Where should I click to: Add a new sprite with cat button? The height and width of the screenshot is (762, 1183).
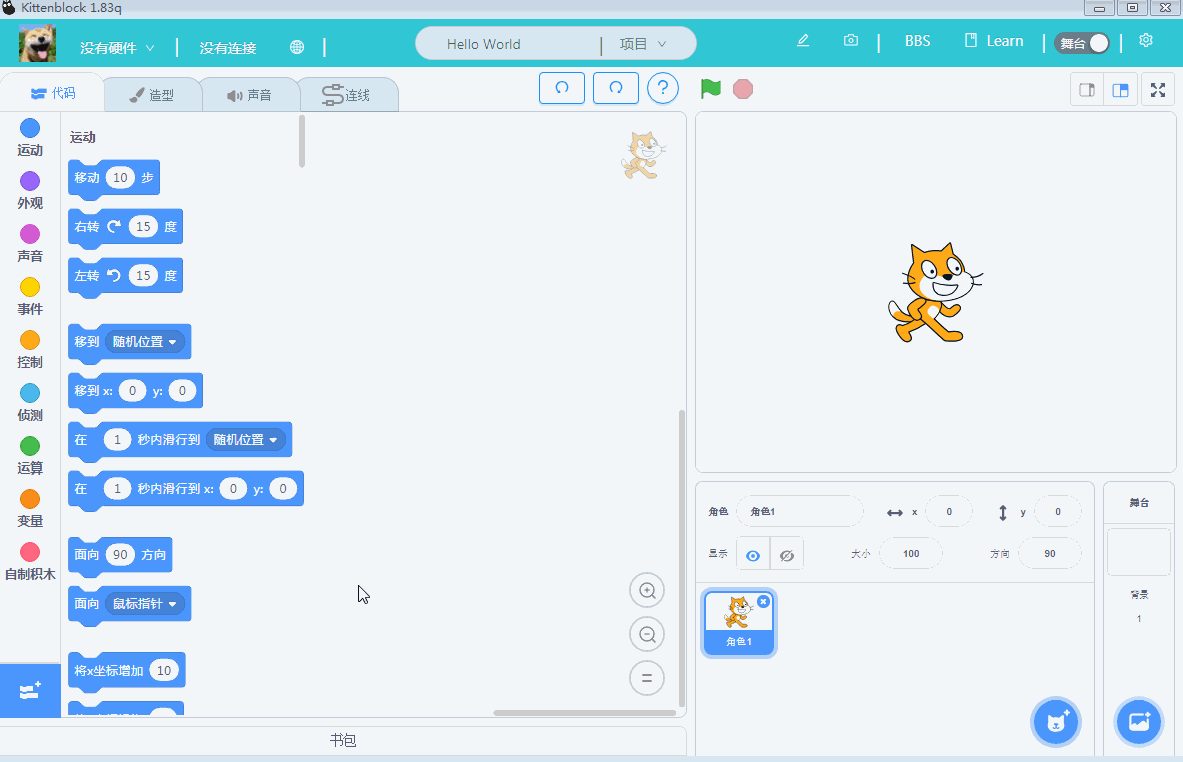1056,722
